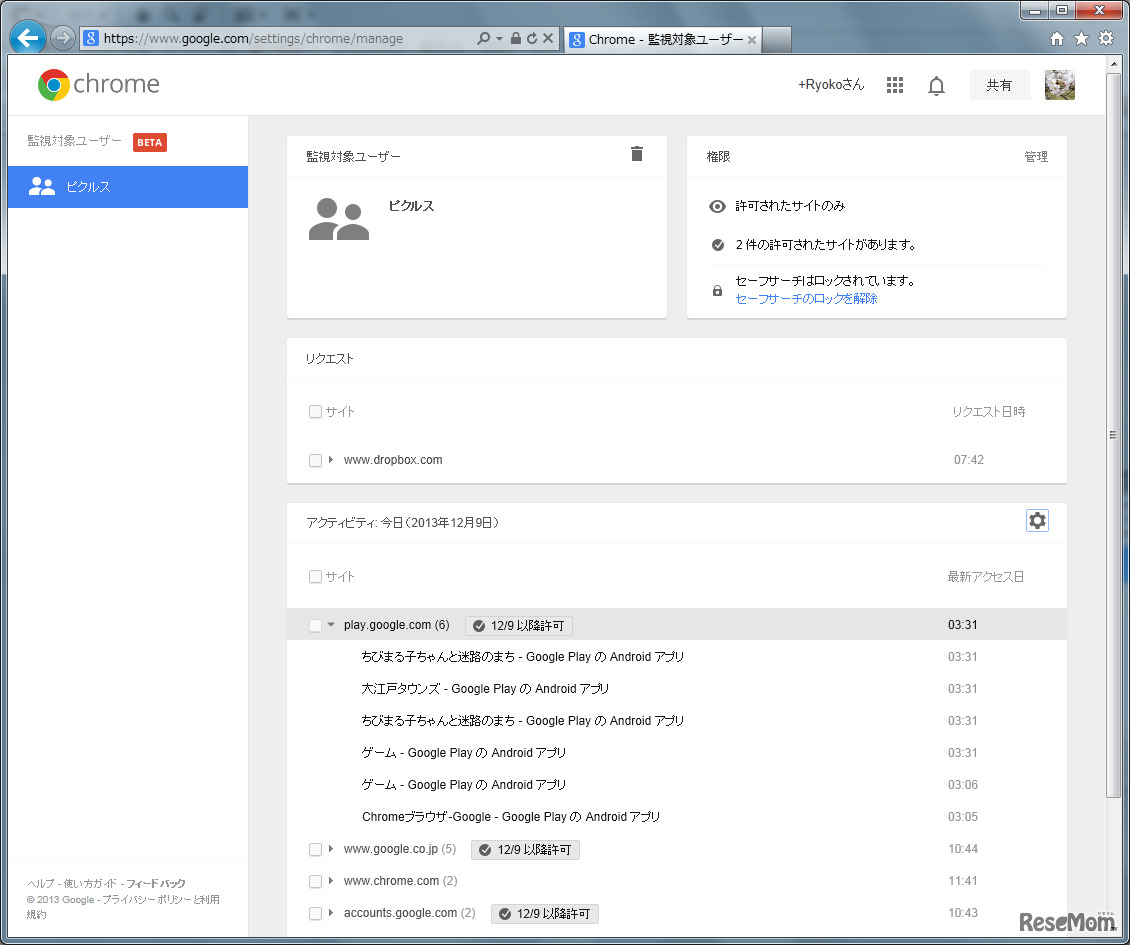Open the Google apps grid icon

(x=895, y=86)
